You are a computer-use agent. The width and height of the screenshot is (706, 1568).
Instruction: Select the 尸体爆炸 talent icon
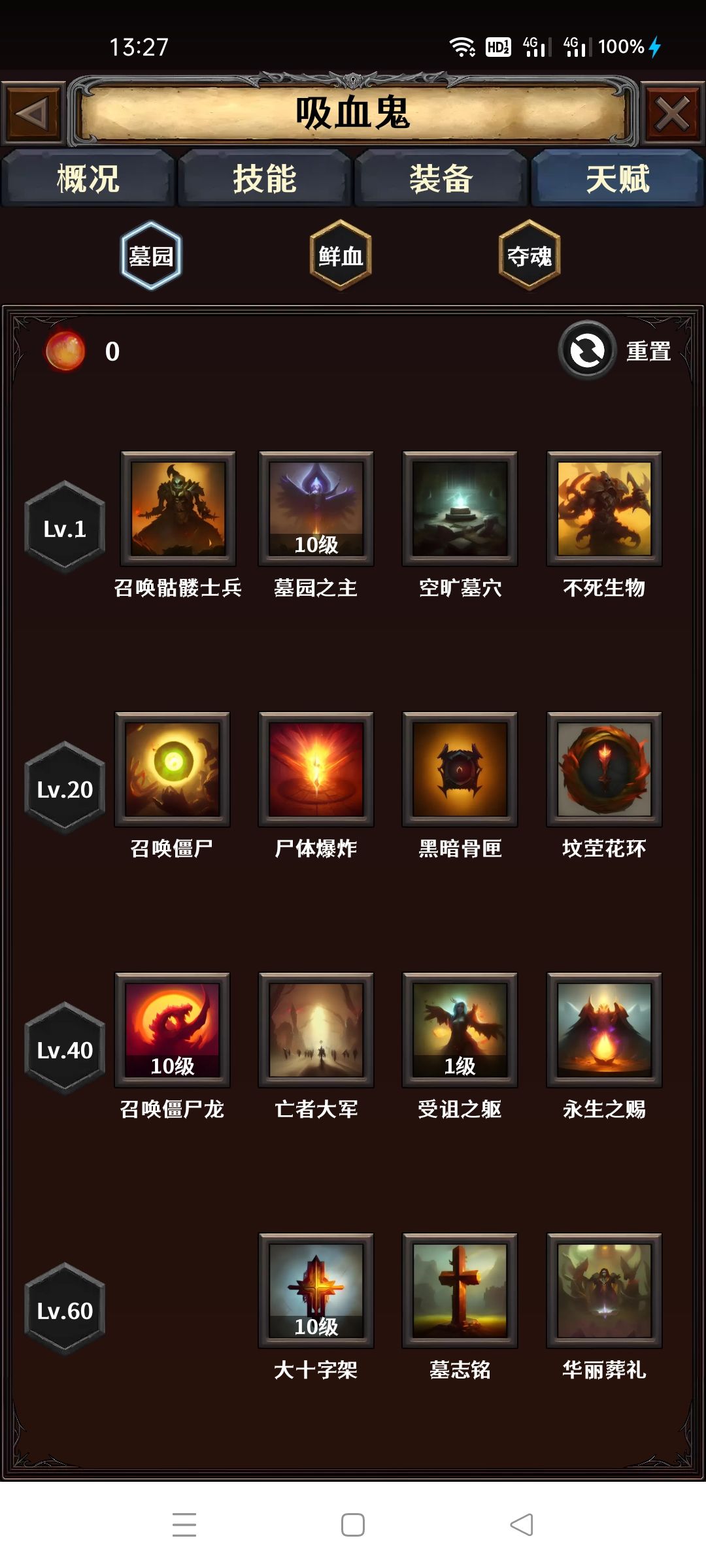[316, 769]
